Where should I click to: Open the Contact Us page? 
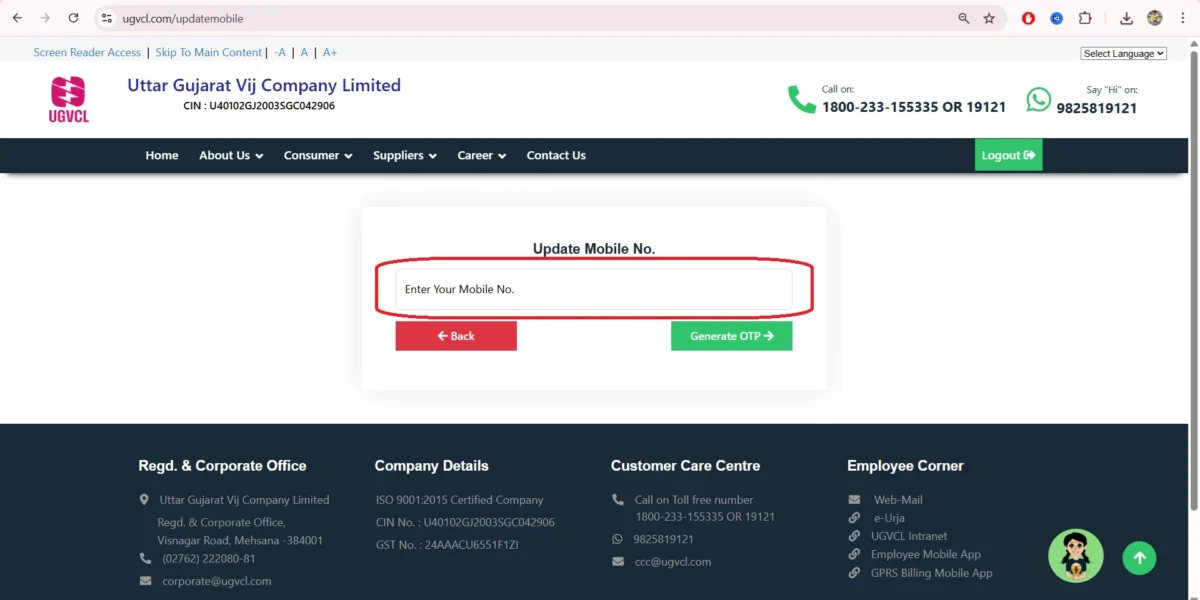pyautogui.click(x=556, y=155)
